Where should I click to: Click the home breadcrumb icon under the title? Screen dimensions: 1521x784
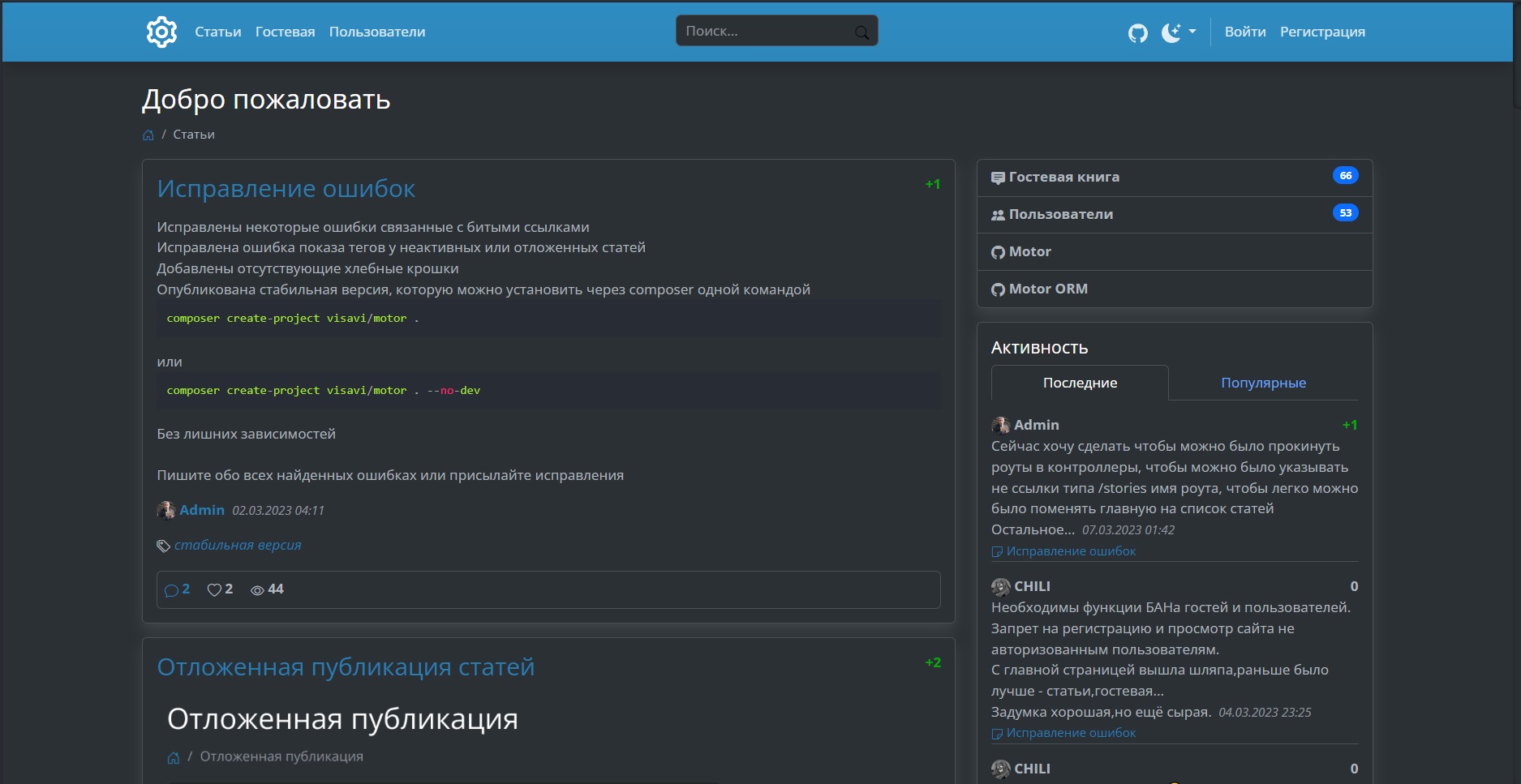point(148,135)
